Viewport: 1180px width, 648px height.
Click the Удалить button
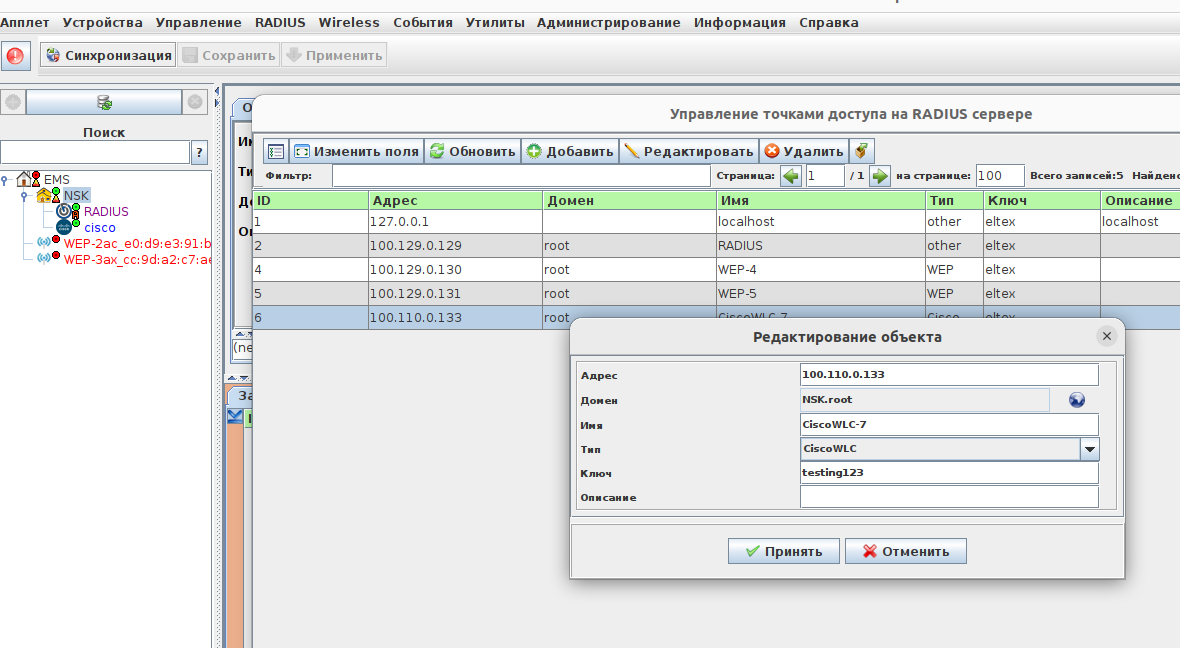coord(804,151)
